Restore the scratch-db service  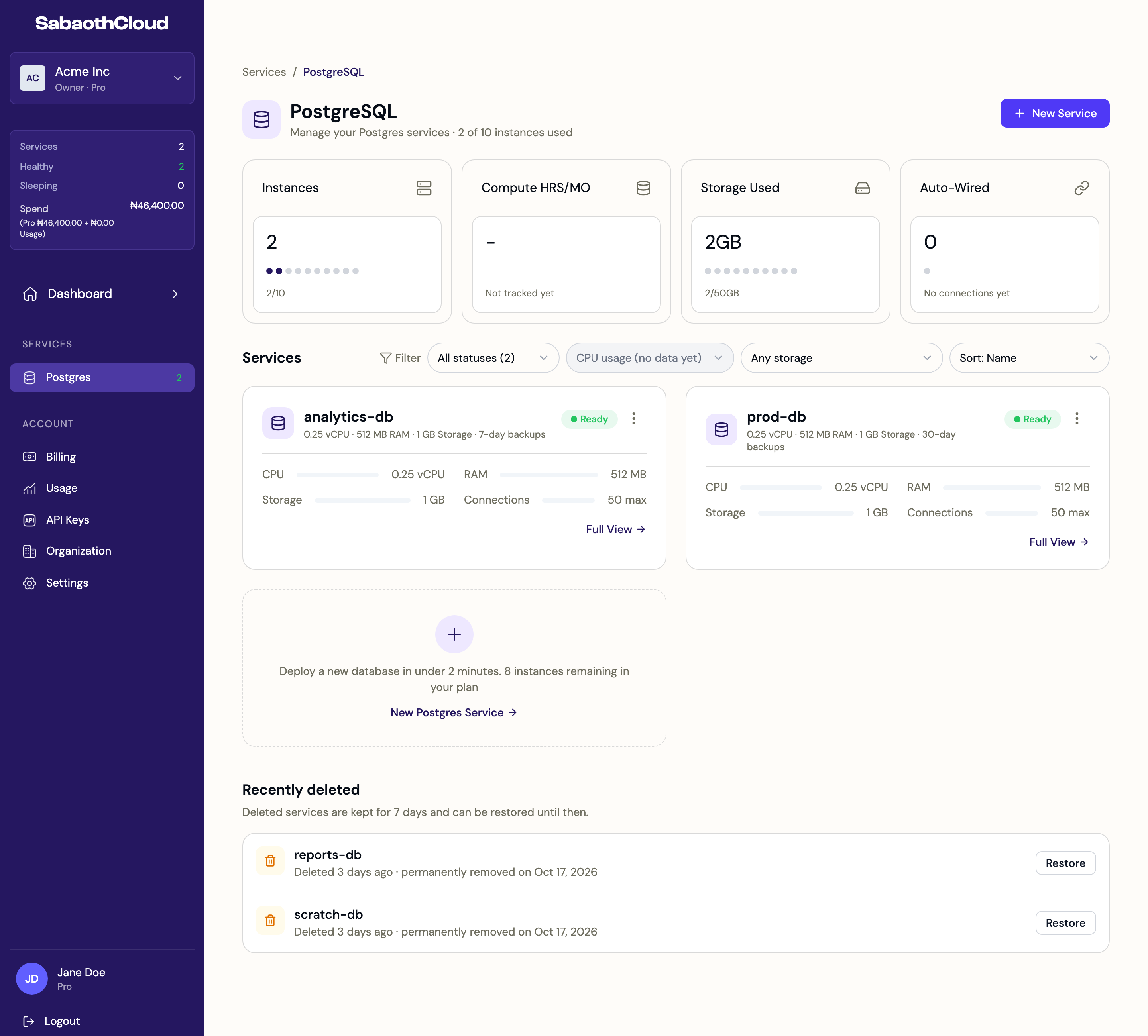pyautogui.click(x=1065, y=923)
